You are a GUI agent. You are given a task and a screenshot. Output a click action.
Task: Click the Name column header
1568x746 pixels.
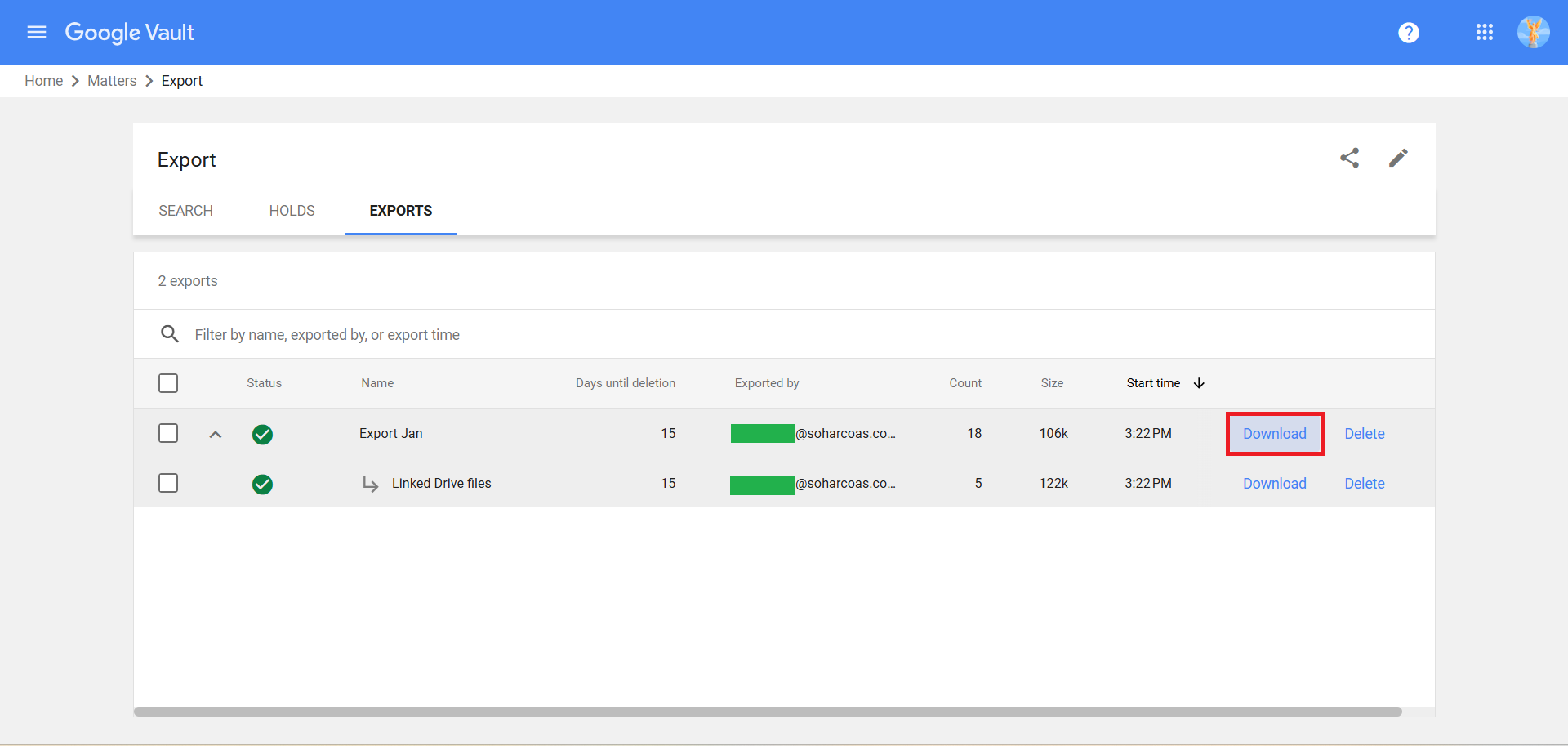377,383
